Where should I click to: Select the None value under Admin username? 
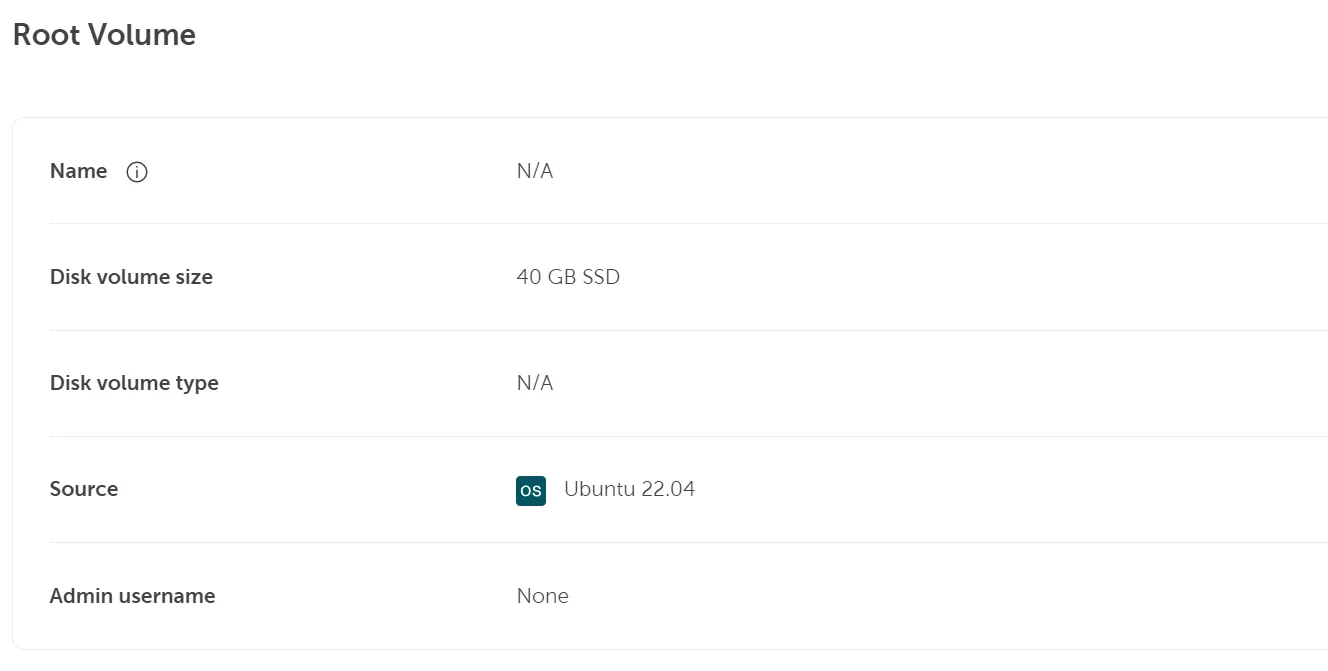pyautogui.click(x=542, y=595)
